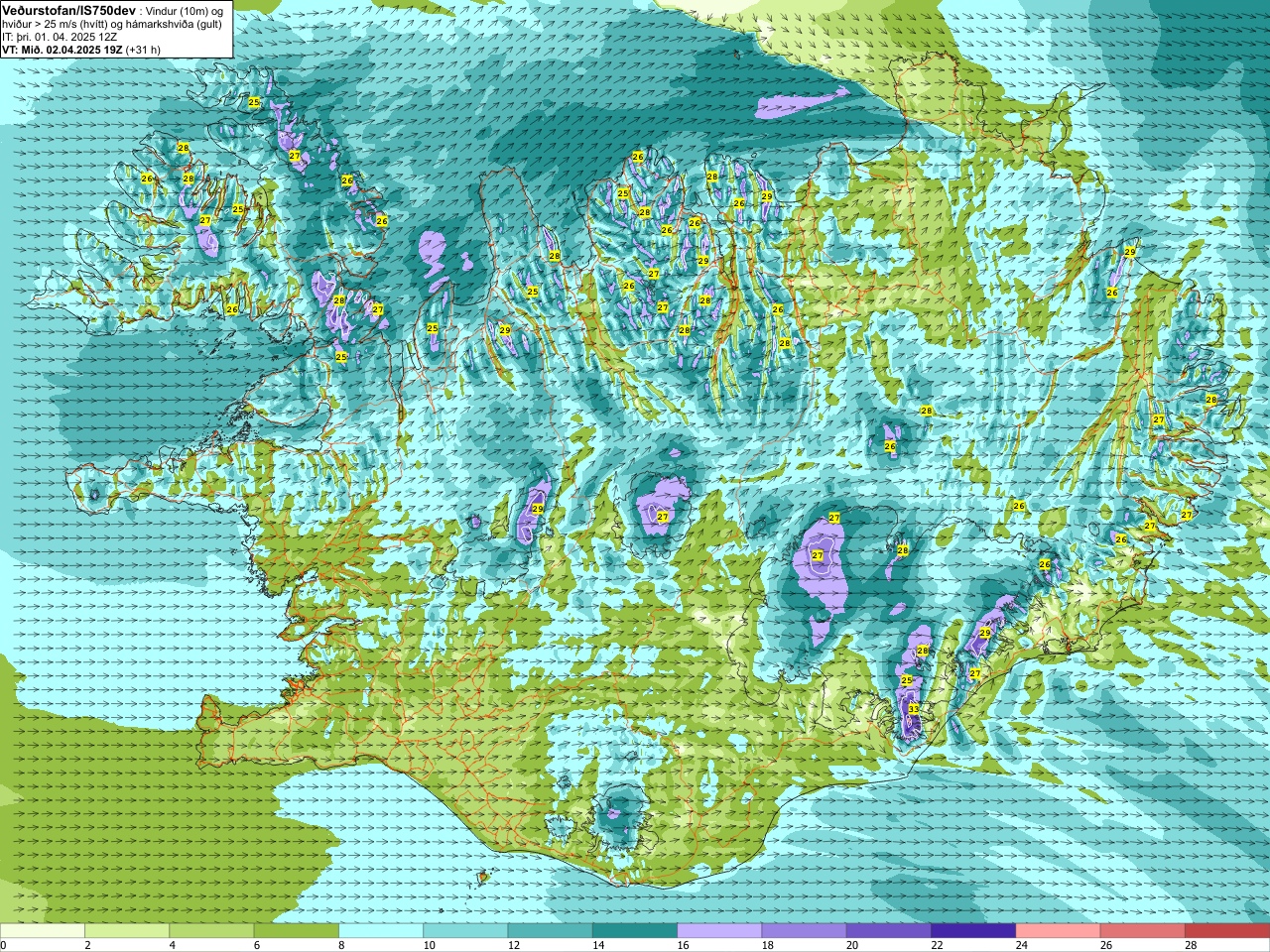Select the legend tick label '24'
The image size is (1270, 952).
(x=1021, y=945)
